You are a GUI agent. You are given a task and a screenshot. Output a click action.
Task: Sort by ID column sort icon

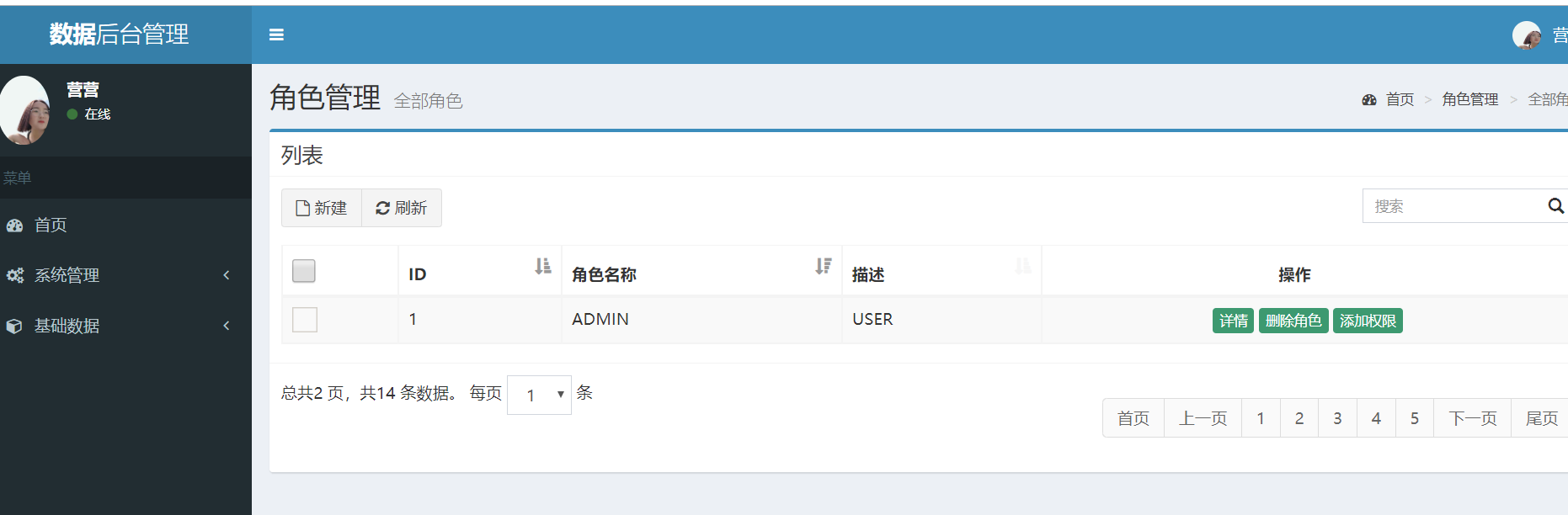click(543, 267)
